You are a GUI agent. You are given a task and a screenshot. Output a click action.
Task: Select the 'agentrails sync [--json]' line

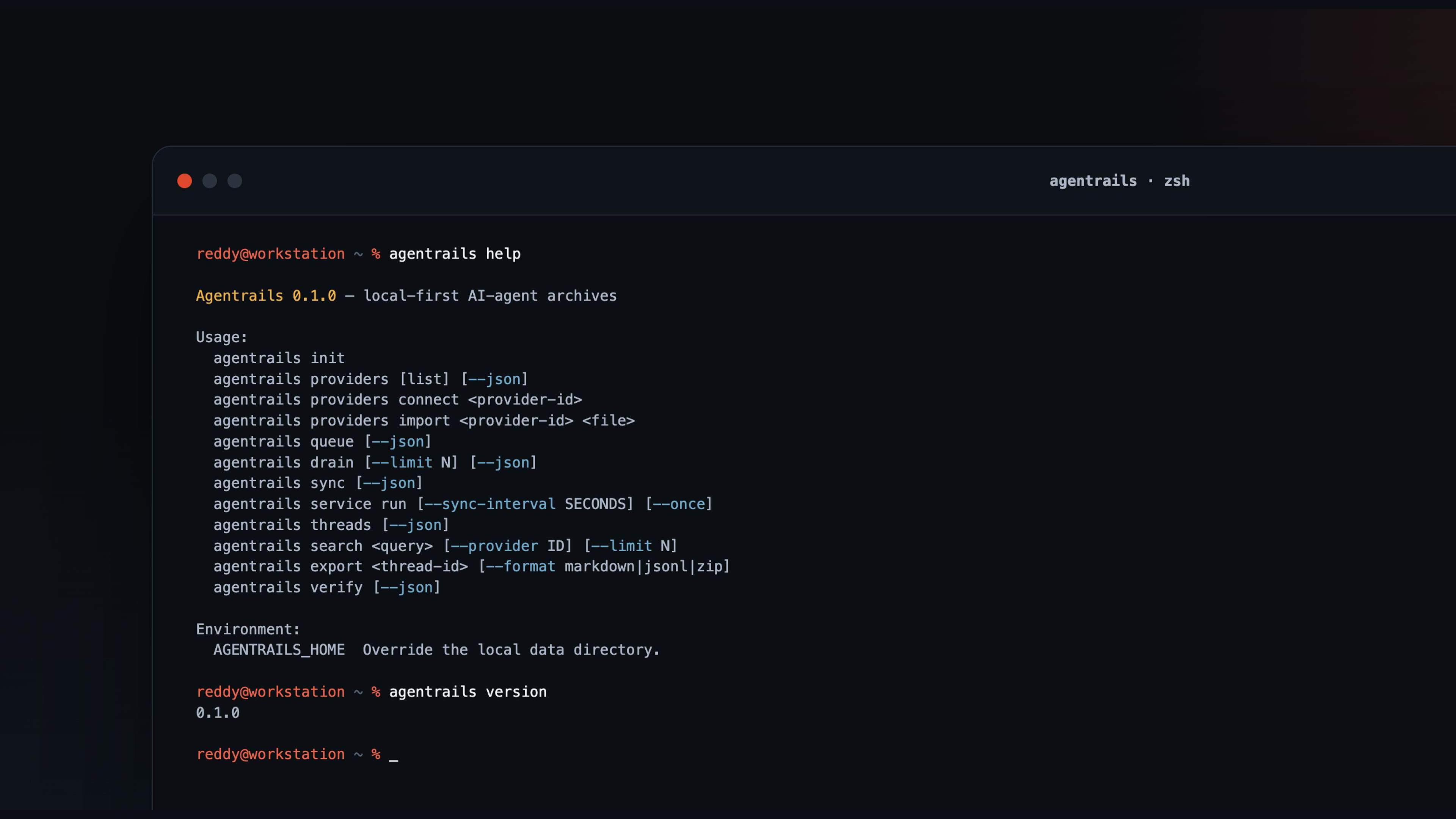pos(318,483)
